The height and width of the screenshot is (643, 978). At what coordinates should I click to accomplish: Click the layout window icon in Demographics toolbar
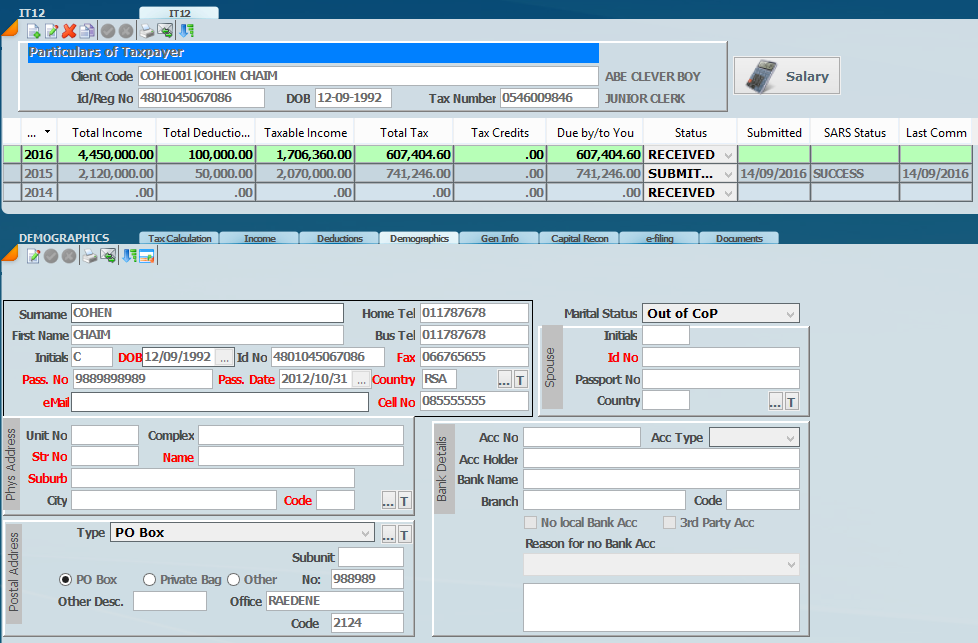pyautogui.click(x=146, y=257)
